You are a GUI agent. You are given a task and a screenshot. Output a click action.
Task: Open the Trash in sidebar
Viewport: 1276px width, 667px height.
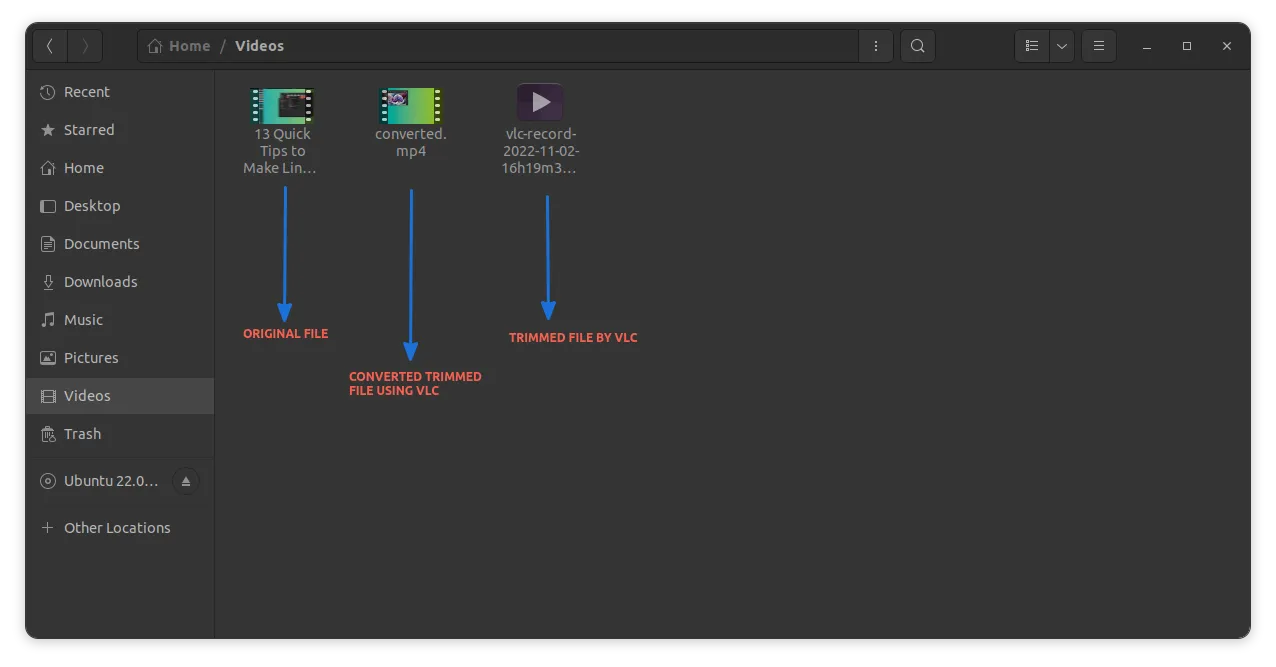[82, 434]
